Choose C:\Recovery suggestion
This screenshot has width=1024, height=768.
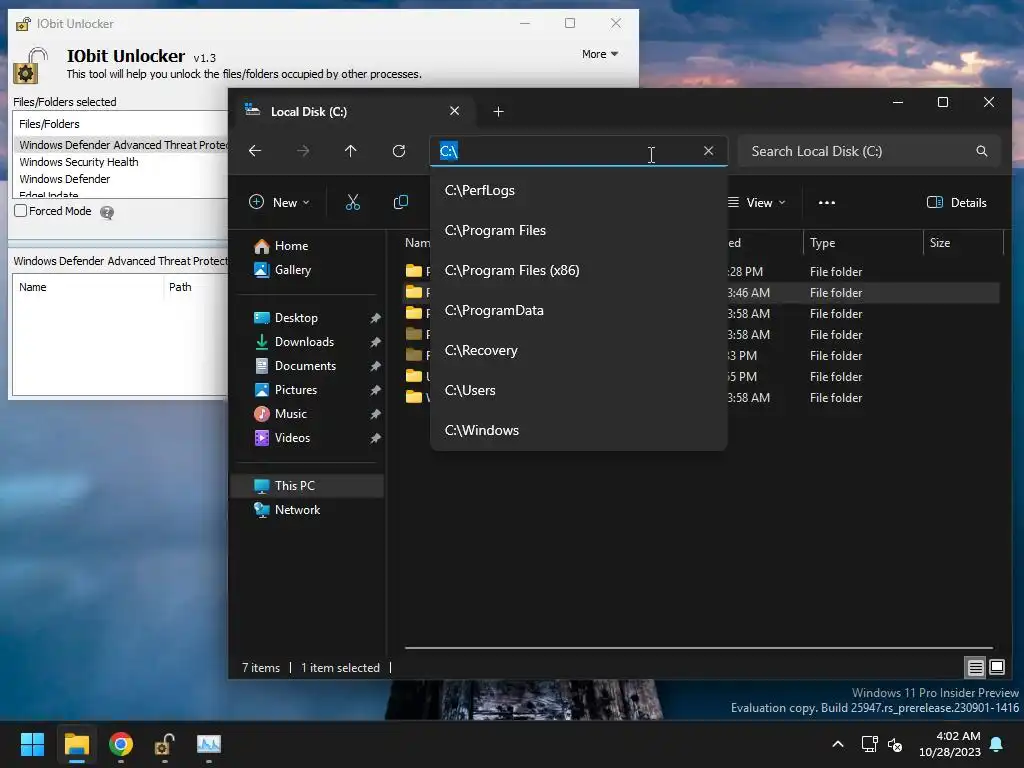[579, 350]
